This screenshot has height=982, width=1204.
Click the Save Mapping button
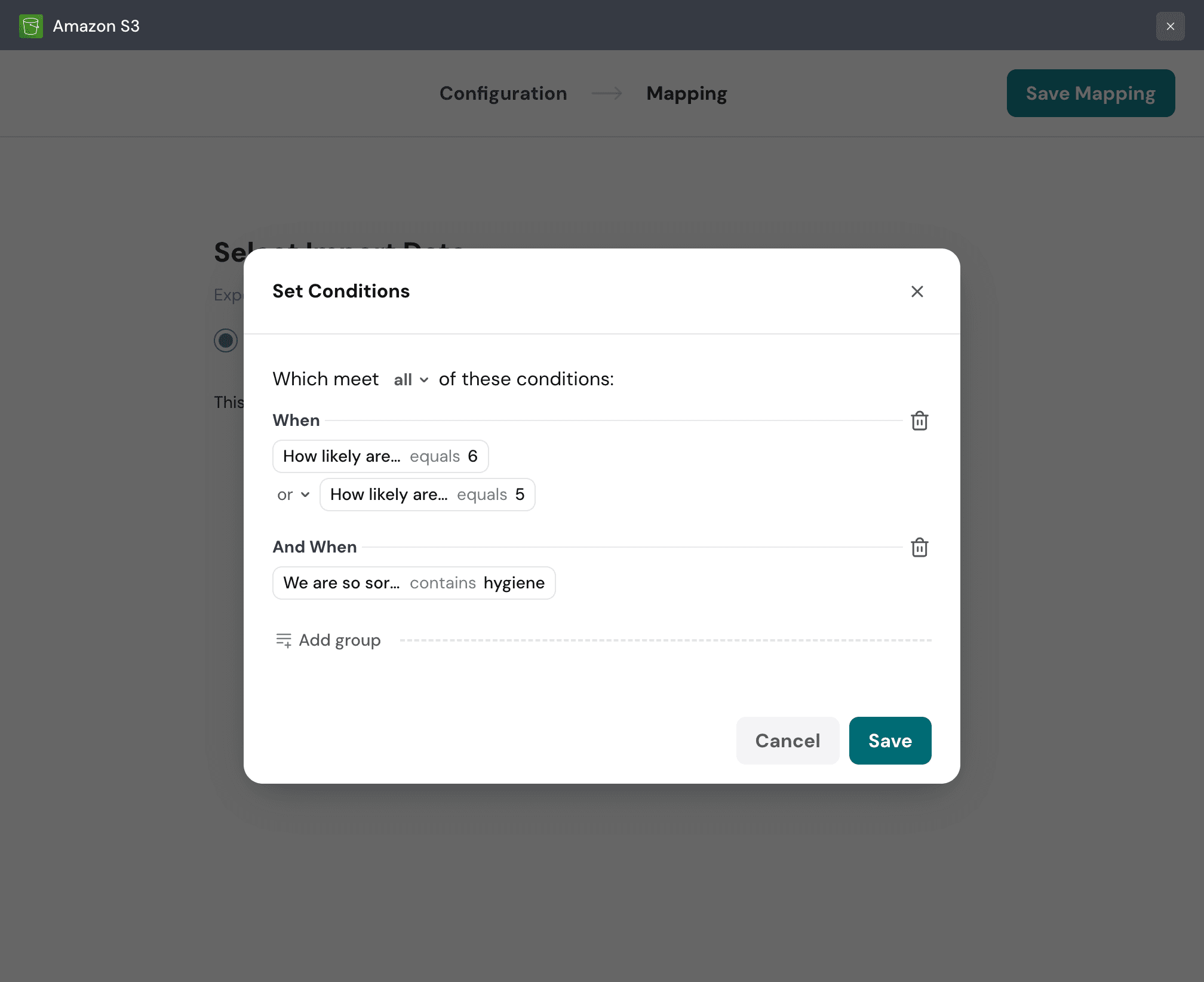(x=1091, y=93)
